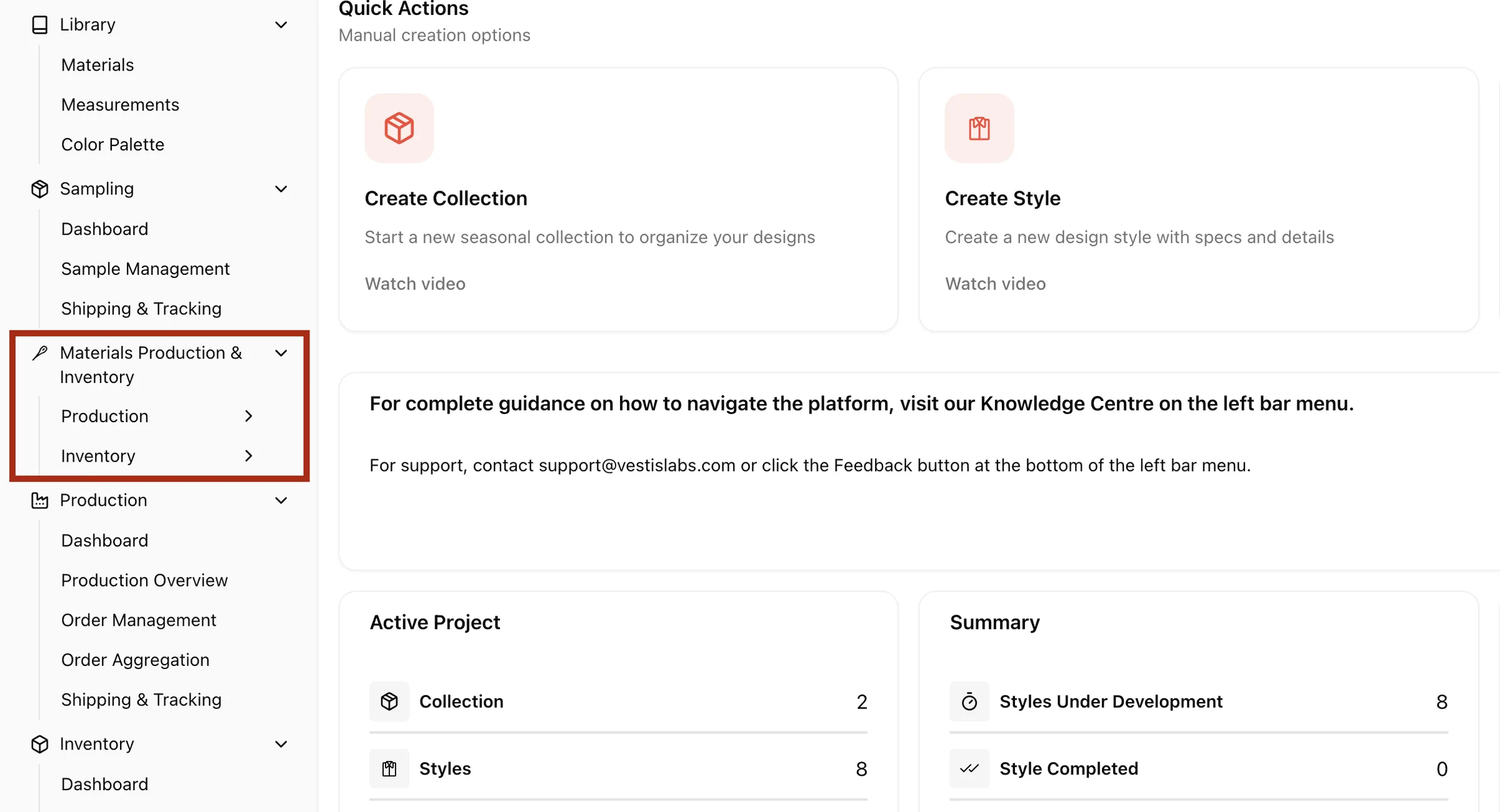Click the Library book icon

click(x=40, y=24)
